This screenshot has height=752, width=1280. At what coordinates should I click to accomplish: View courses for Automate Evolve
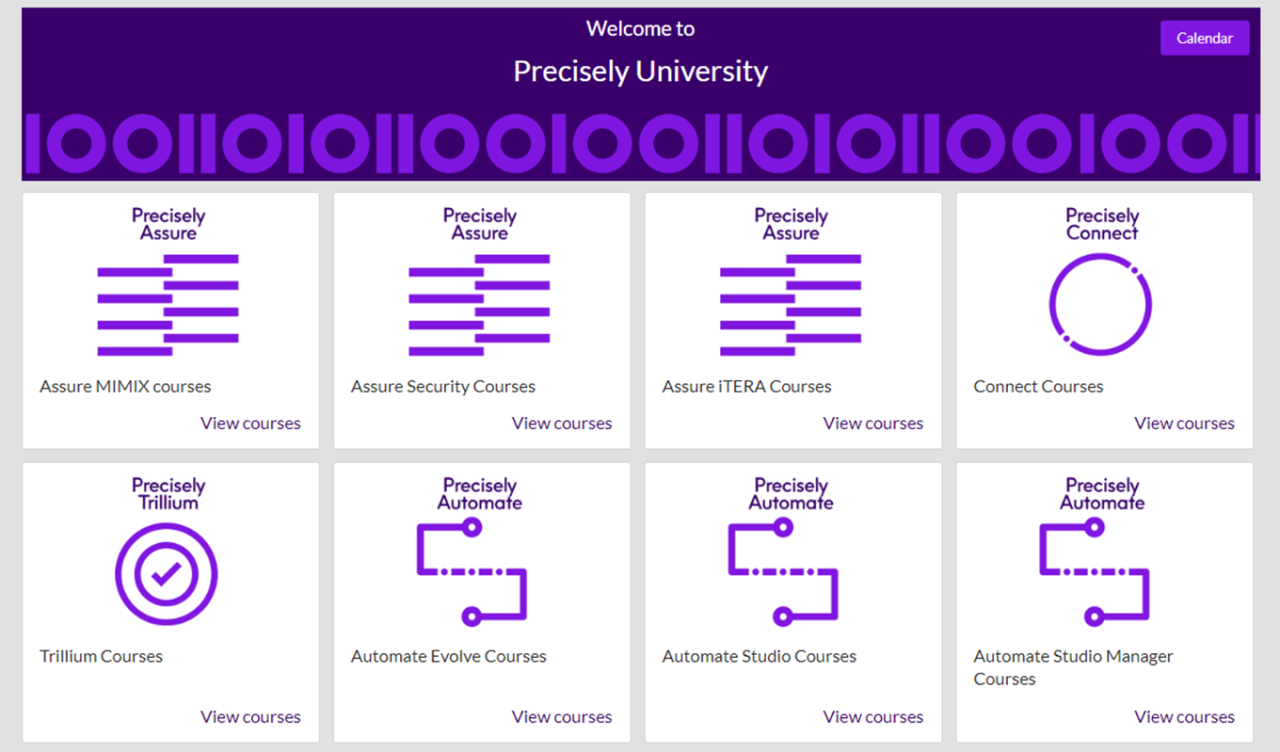[x=561, y=716]
